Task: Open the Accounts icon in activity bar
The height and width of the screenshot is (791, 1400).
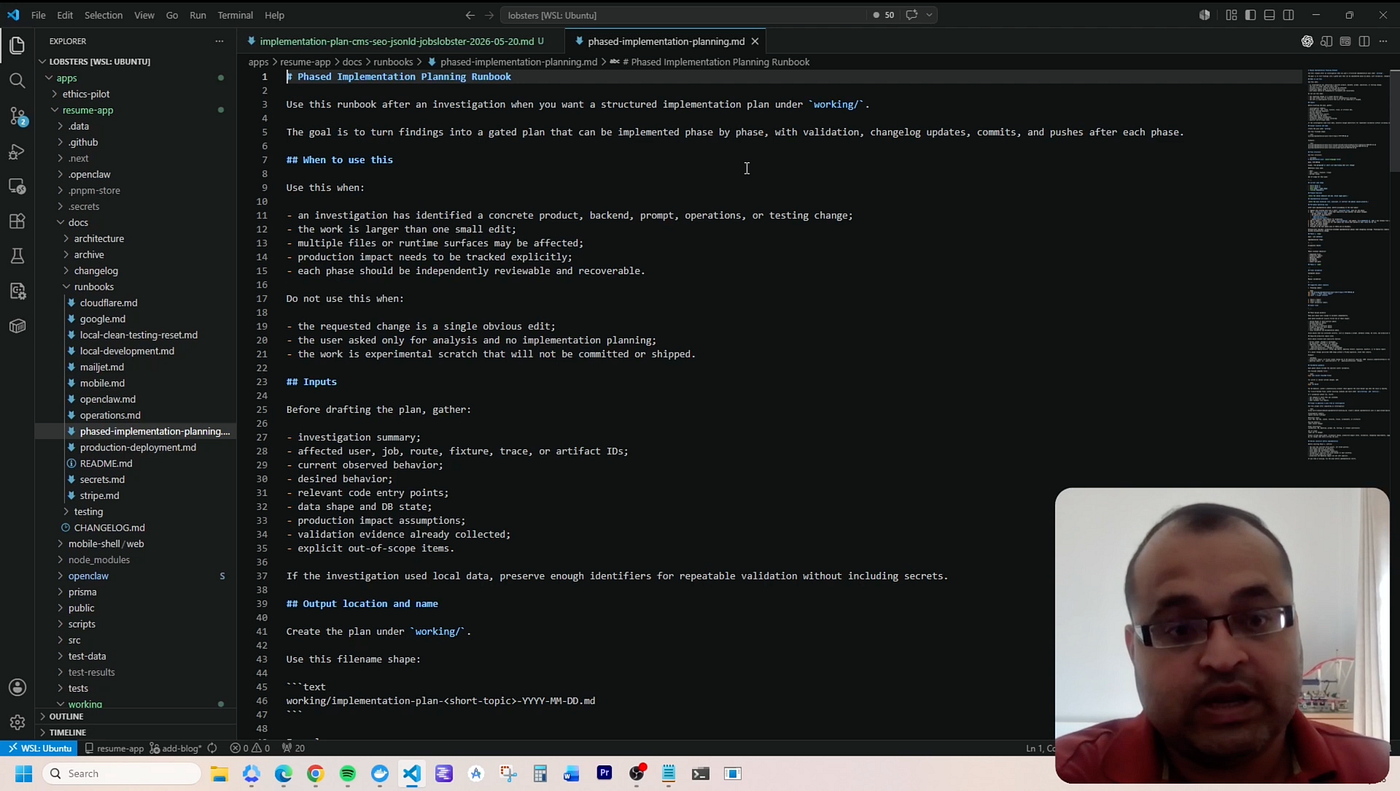Action: [17, 687]
